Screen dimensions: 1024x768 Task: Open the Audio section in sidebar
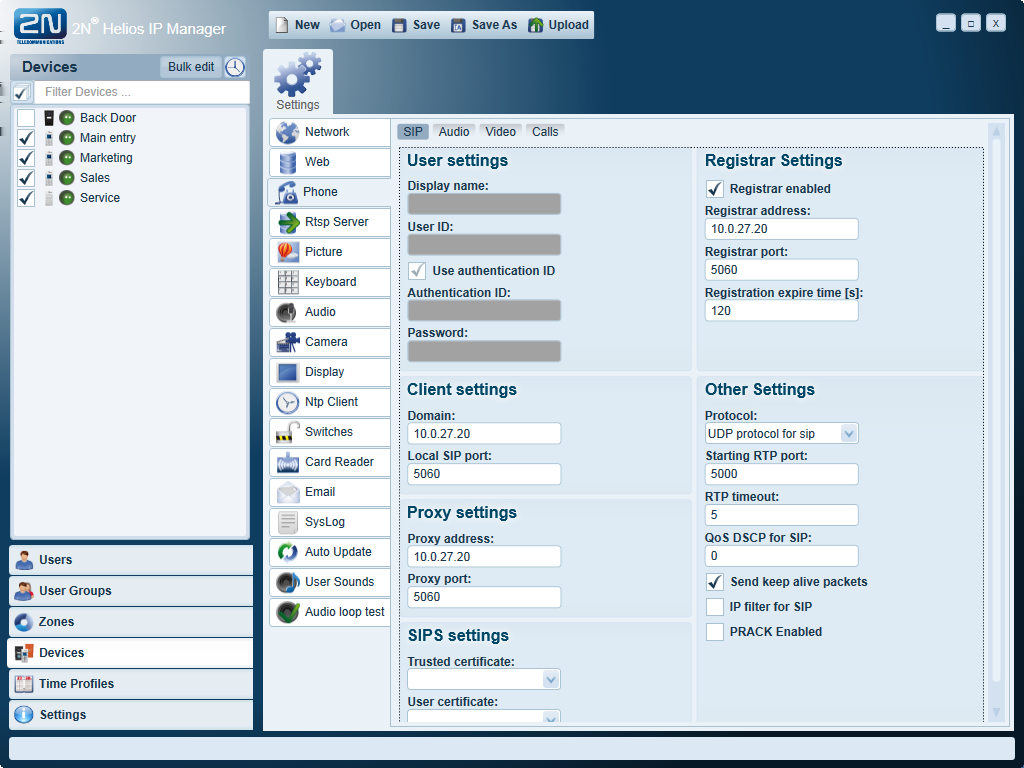pyautogui.click(x=330, y=312)
